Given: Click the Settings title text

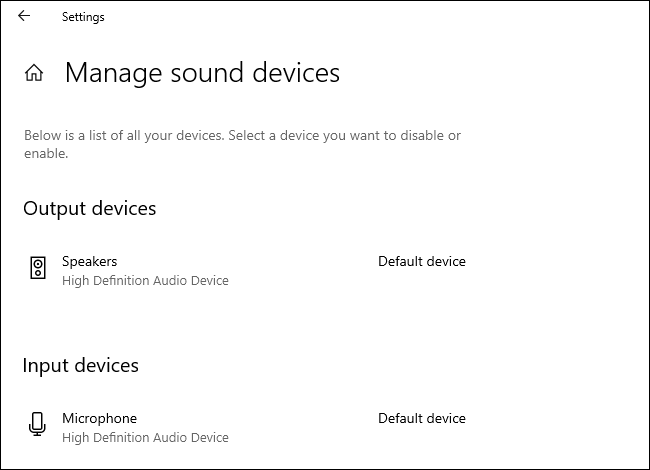Looking at the screenshot, I should pos(83,17).
